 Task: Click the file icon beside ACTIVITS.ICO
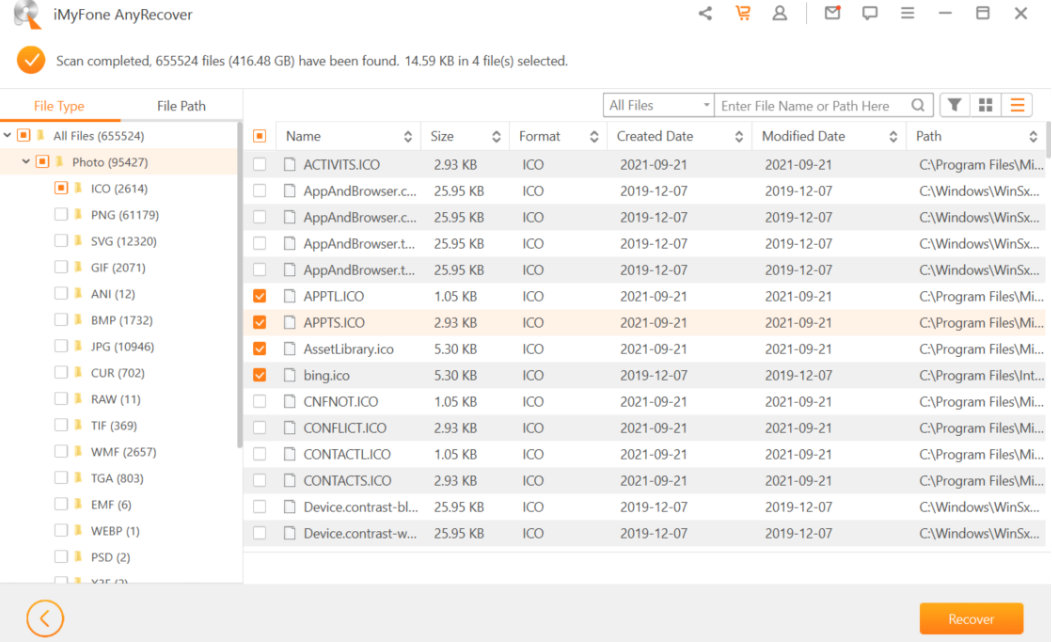coord(290,164)
